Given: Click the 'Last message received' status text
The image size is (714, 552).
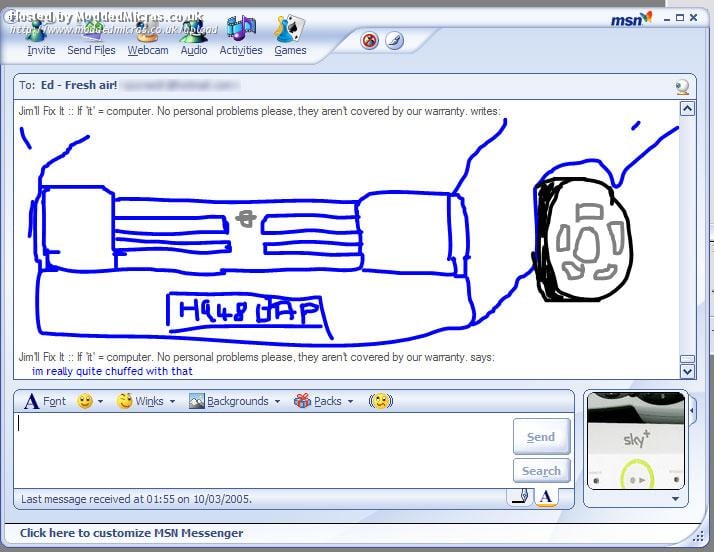Looking at the screenshot, I should click(136, 499).
